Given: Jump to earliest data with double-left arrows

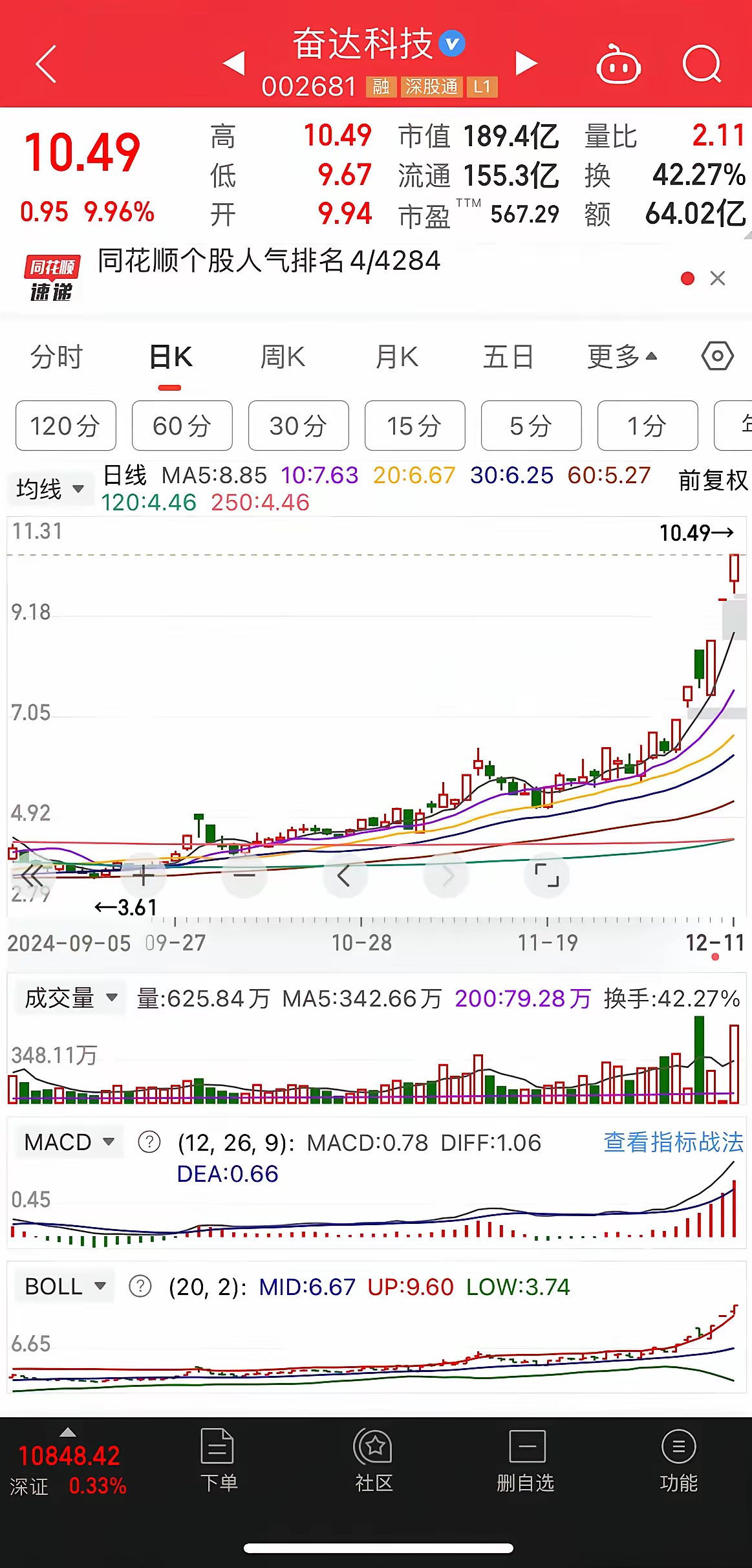Looking at the screenshot, I should click(x=32, y=875).
